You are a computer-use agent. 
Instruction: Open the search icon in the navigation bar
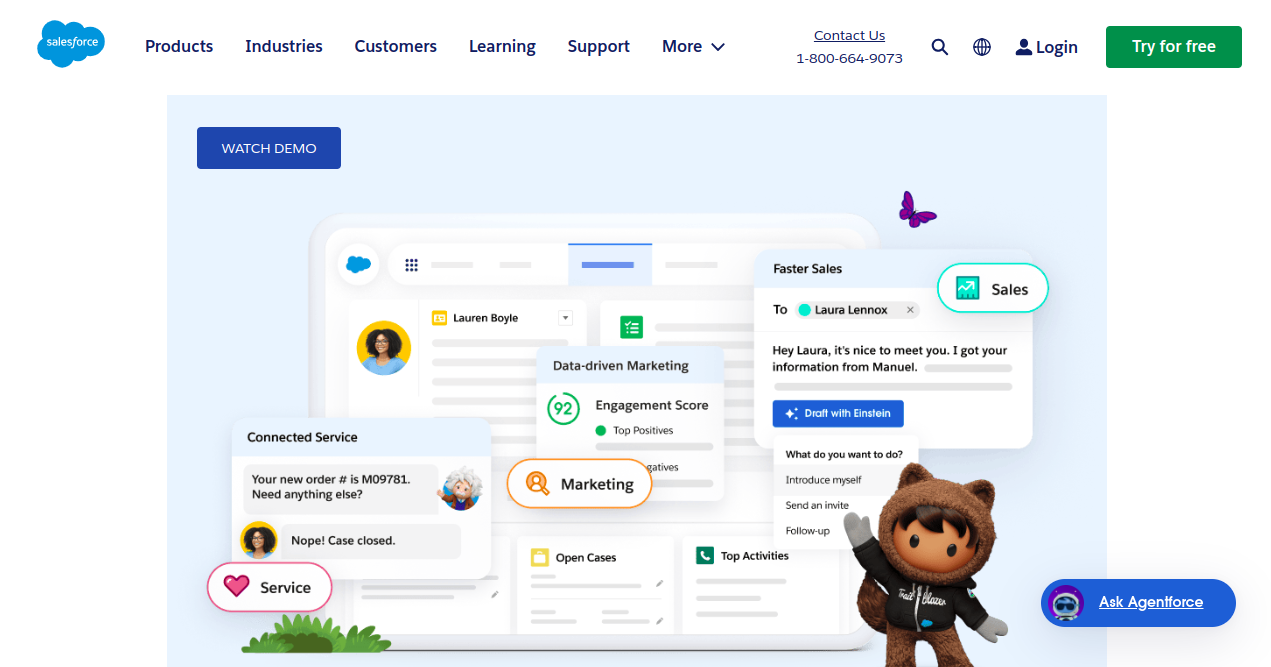click(x=939, y=46)
